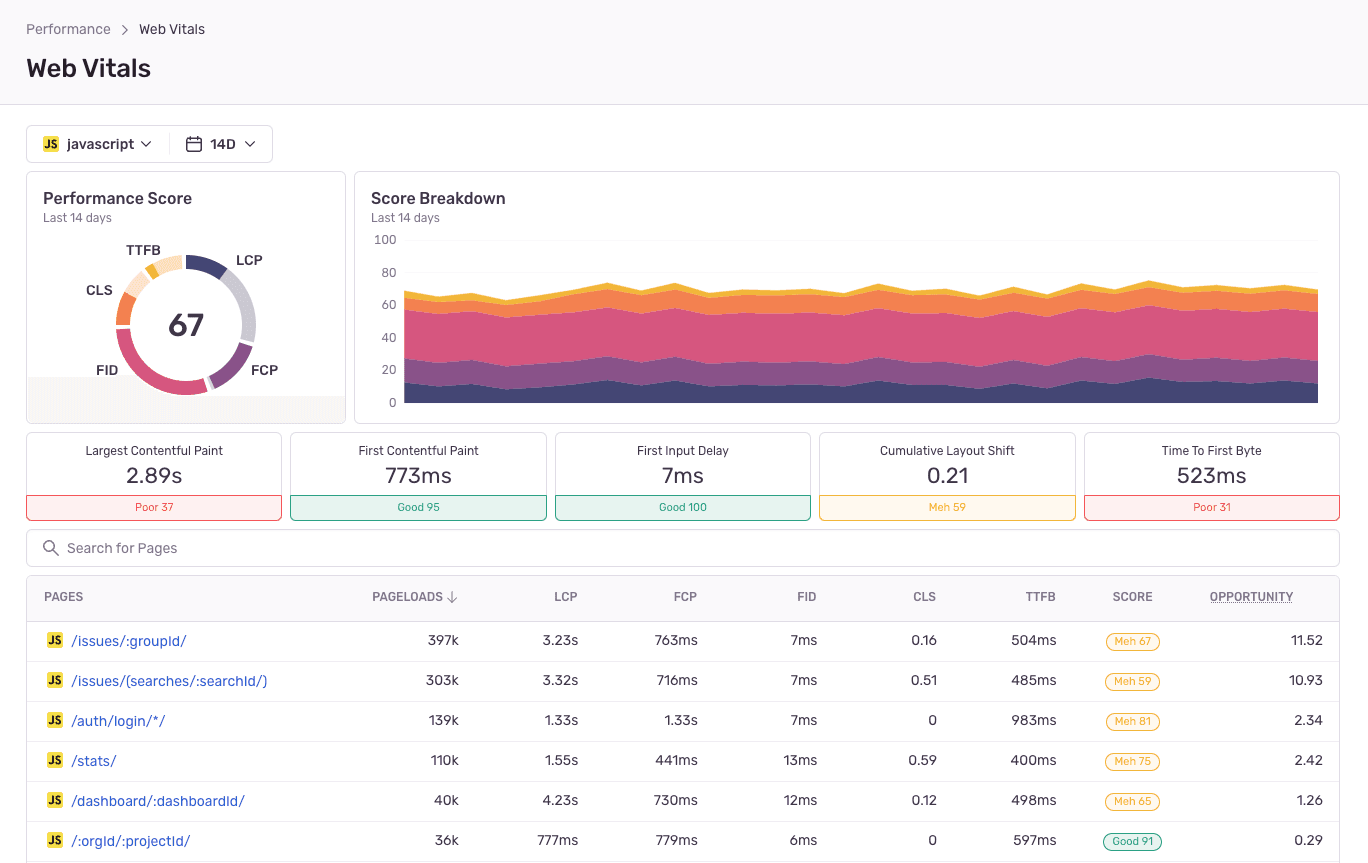Click the CLS label on the score ring
Image resolution: width=1368 pixels, height=863 pixels.
pos(99,290)
